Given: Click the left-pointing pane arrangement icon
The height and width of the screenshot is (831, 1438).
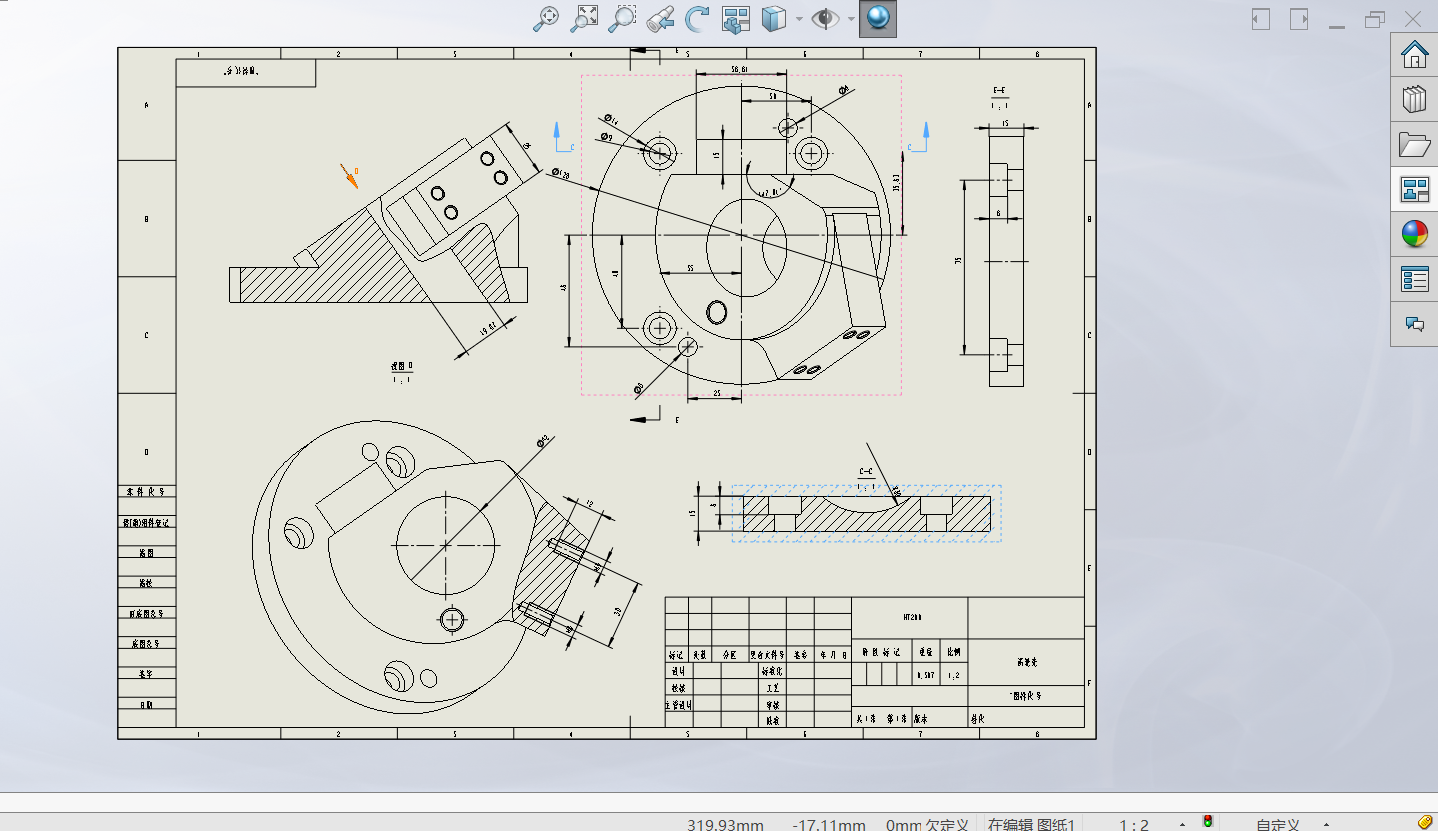Looking at the screenshot, I should click(x=1261, y=19).
